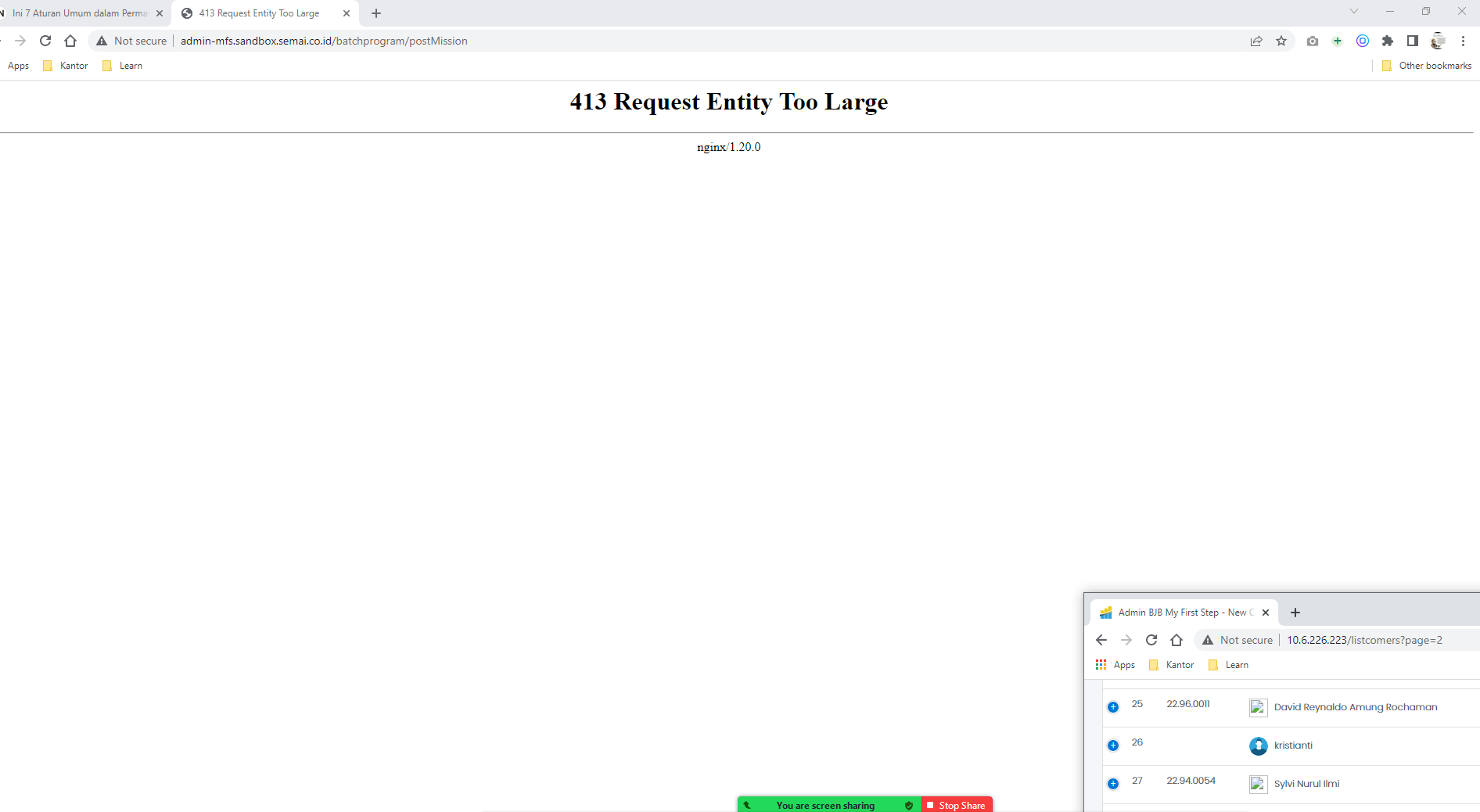
Task: Expand row 25 David Reynaldo details
Action: (x=1113, y=707)
